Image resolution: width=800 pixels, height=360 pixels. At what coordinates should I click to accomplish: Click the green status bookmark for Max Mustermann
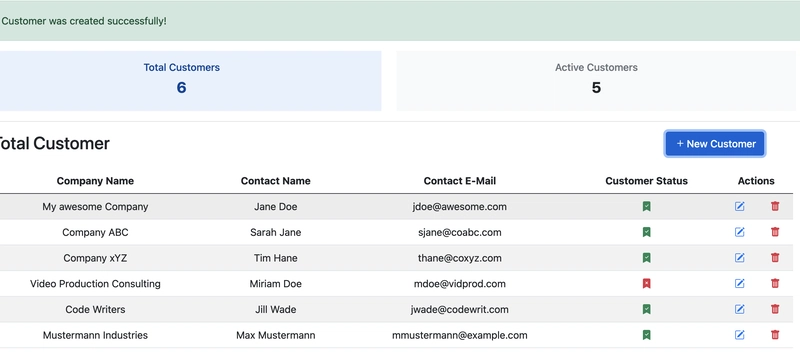(646, 335)
